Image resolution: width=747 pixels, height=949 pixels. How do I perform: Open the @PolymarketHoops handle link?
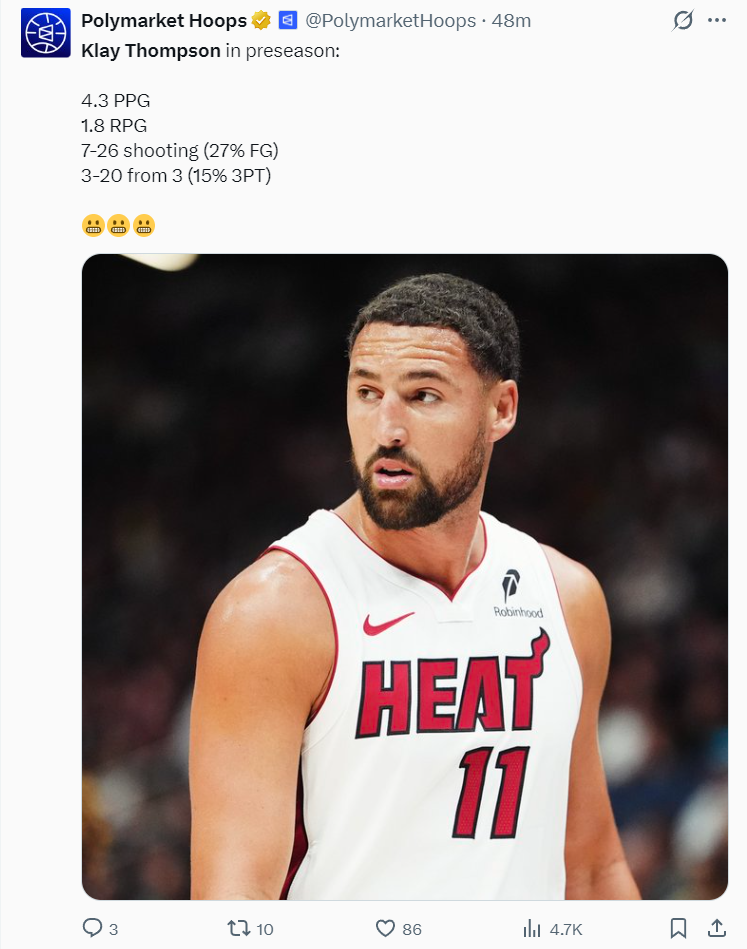(390, 21)
